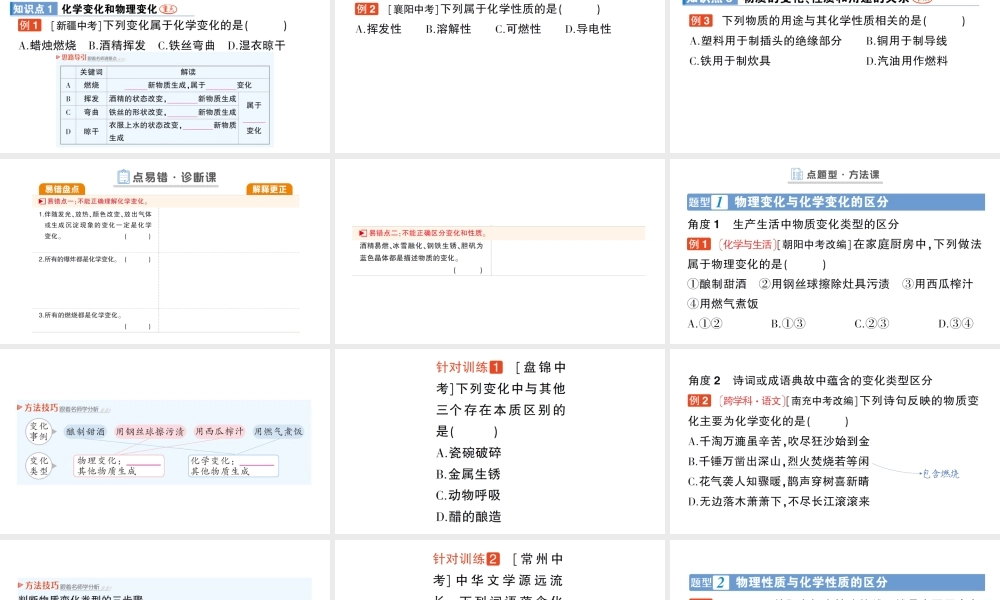Click the 思路导引 arrow marker icon
The height and width of the screenshot is (600, 1000).
point(57,57)
